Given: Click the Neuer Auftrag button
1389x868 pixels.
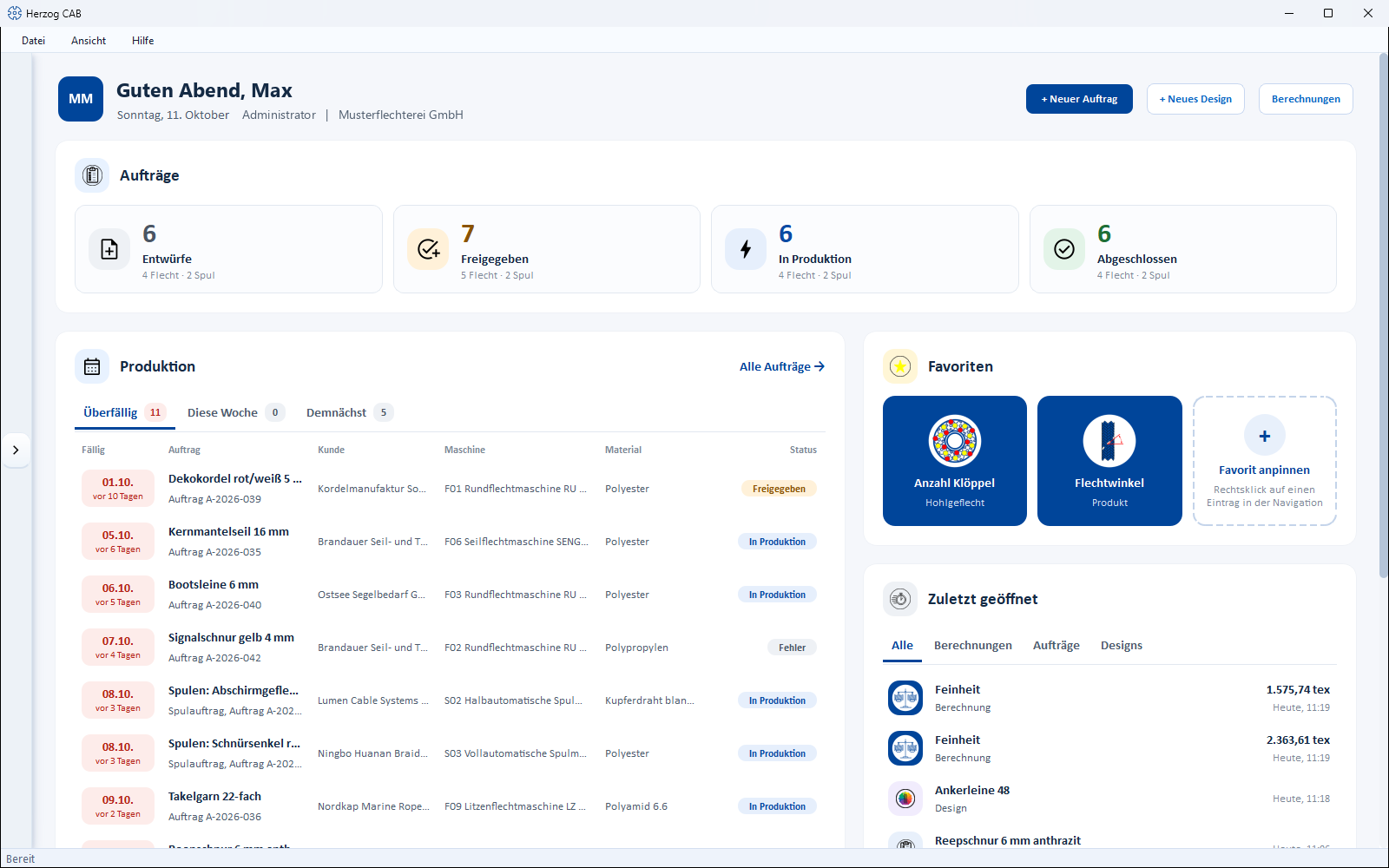Looking at the screenshot, I should 1079,99.
